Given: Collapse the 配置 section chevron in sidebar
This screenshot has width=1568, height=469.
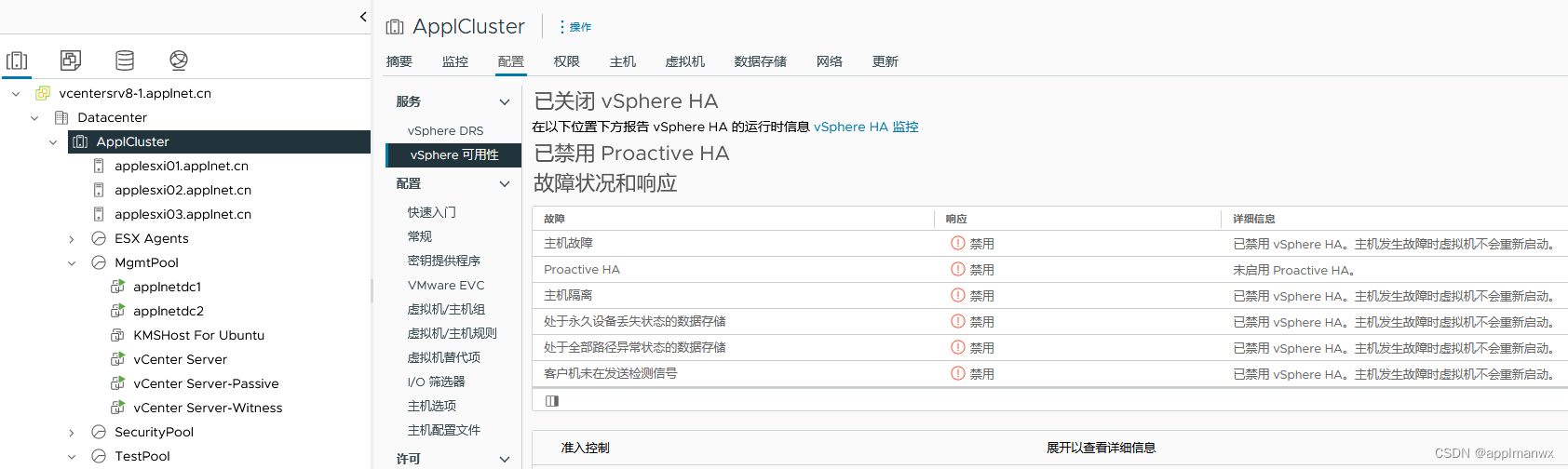Looking at the screenshot, I should point(505,184).
